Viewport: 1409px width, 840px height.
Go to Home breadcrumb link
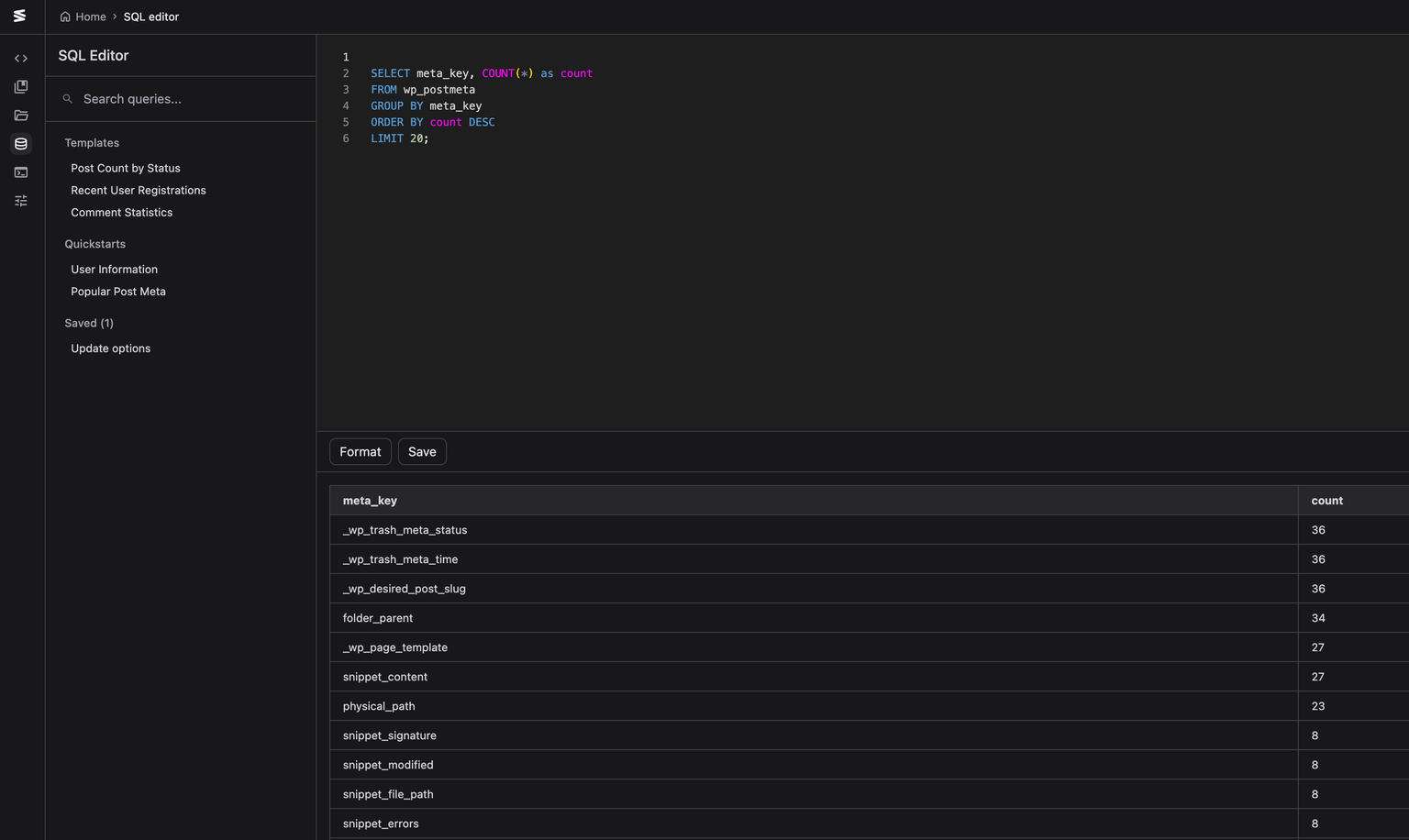point(91,17)
